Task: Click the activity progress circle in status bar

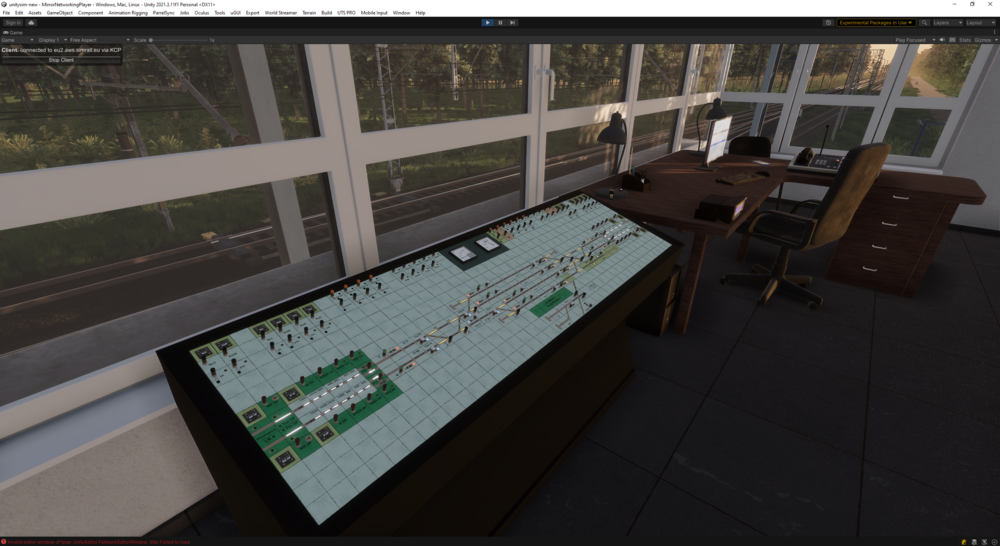Action: point(994,542)
